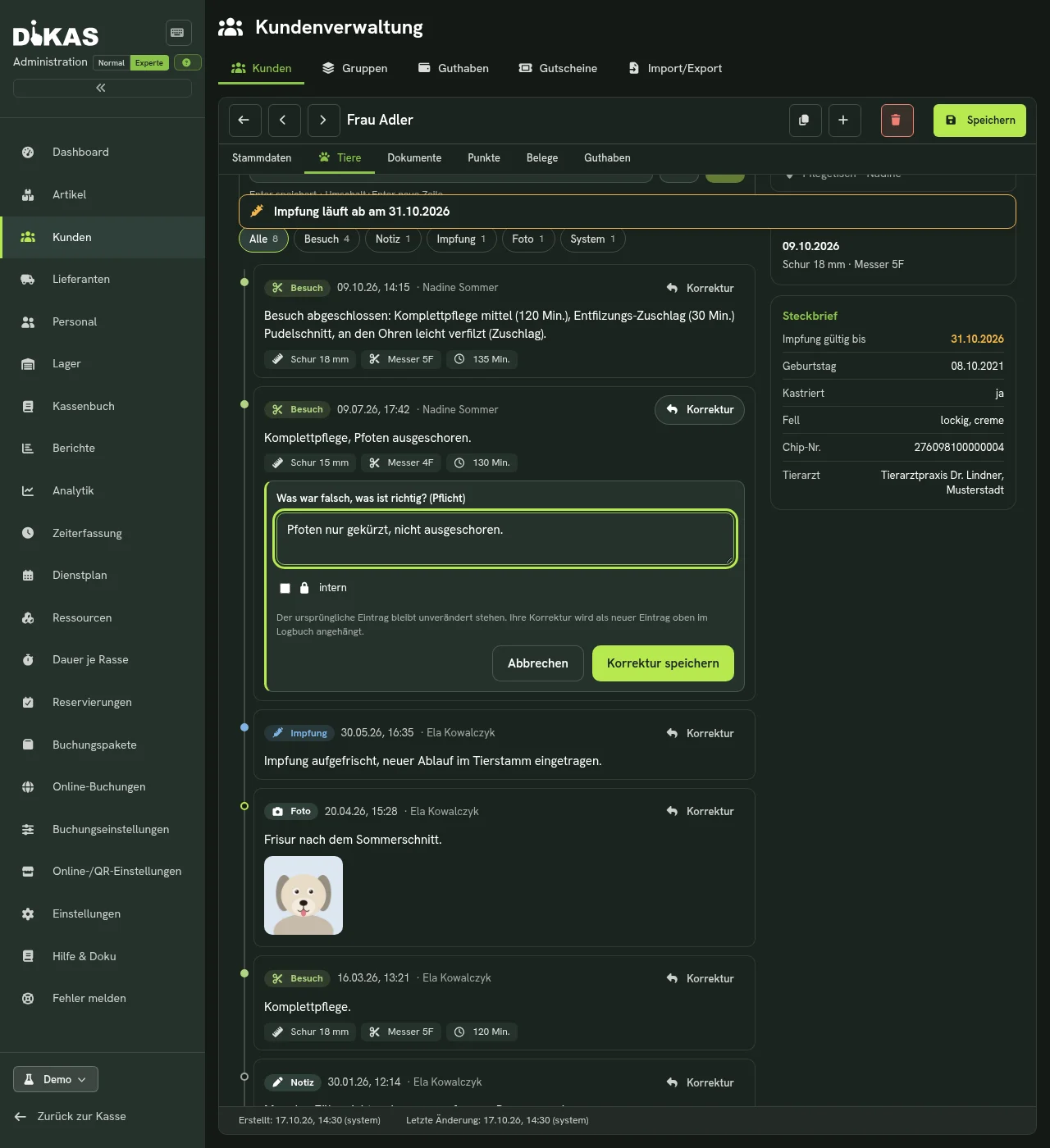Click the back arrow next to Frau Adler
This screenshot has height=1148, width=1050.
point(244,120)
